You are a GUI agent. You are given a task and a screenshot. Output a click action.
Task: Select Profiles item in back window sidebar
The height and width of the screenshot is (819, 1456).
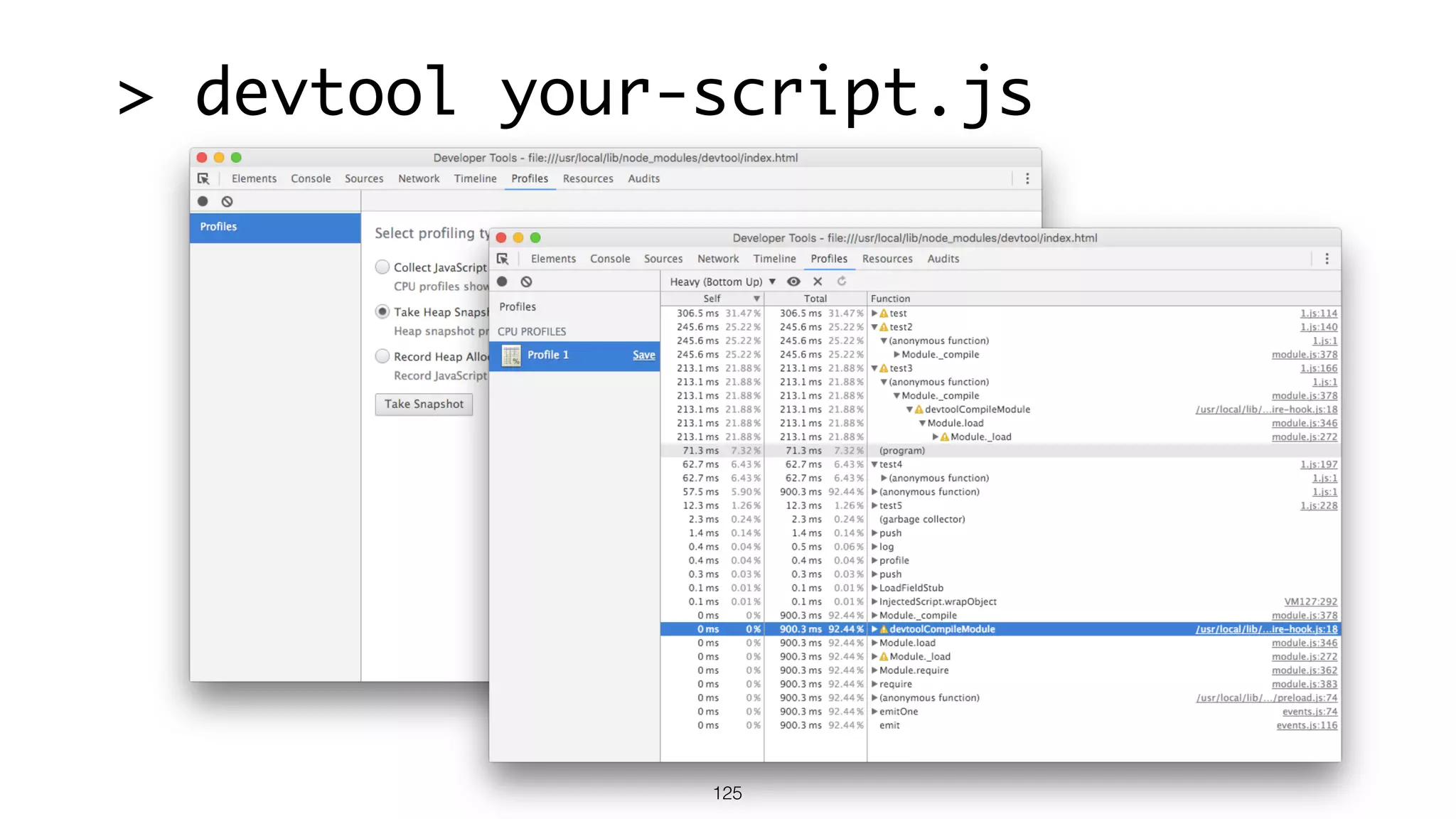275,227
